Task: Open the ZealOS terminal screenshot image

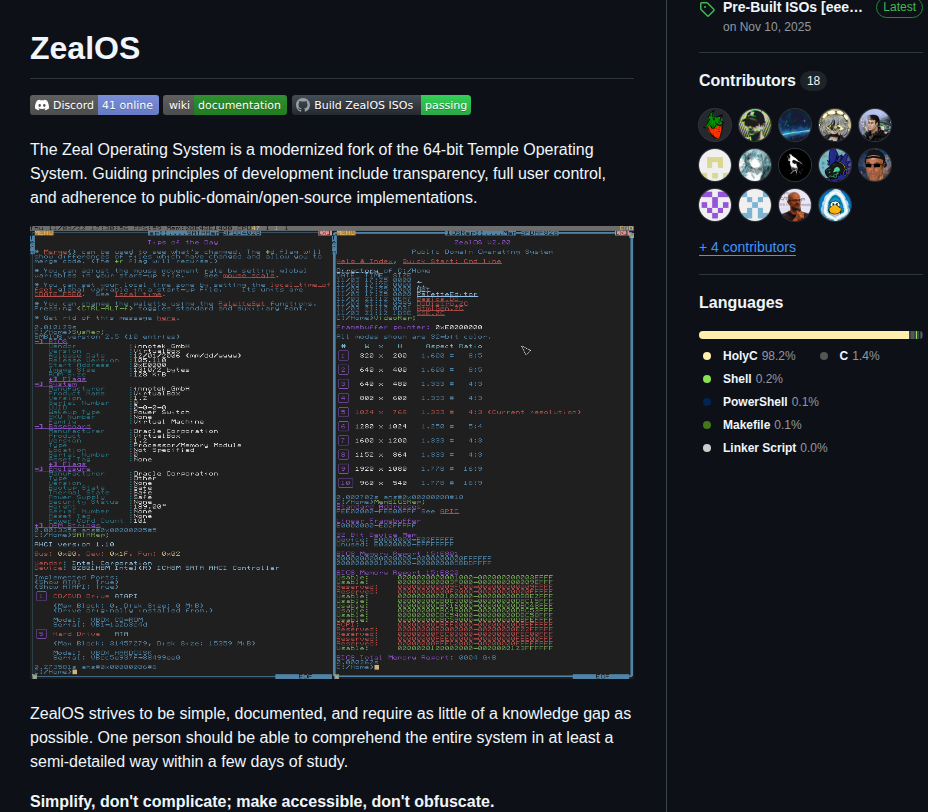Action: [332, 452]
